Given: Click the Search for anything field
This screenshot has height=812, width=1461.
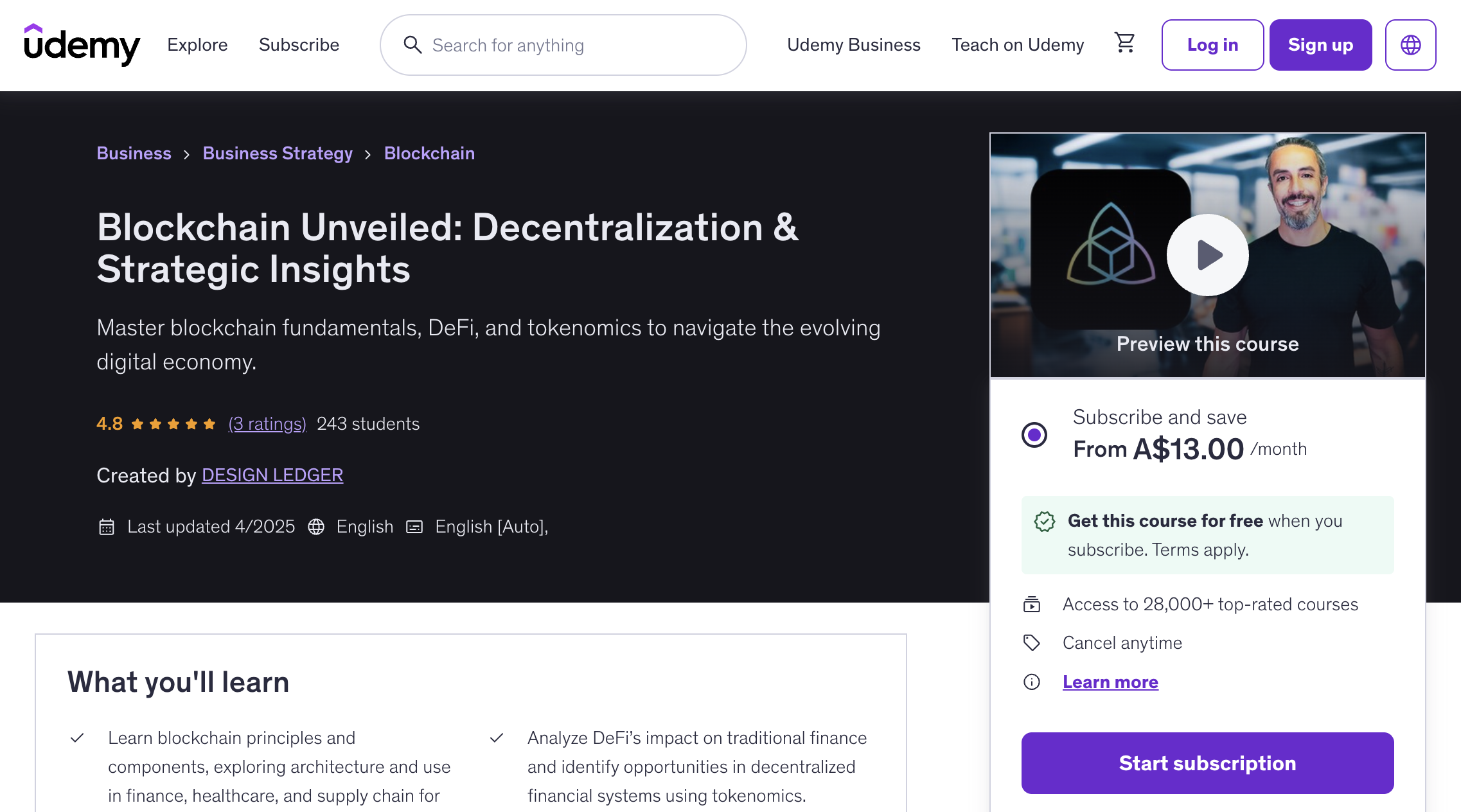Looking at the screenshot, I should (563, 45).
